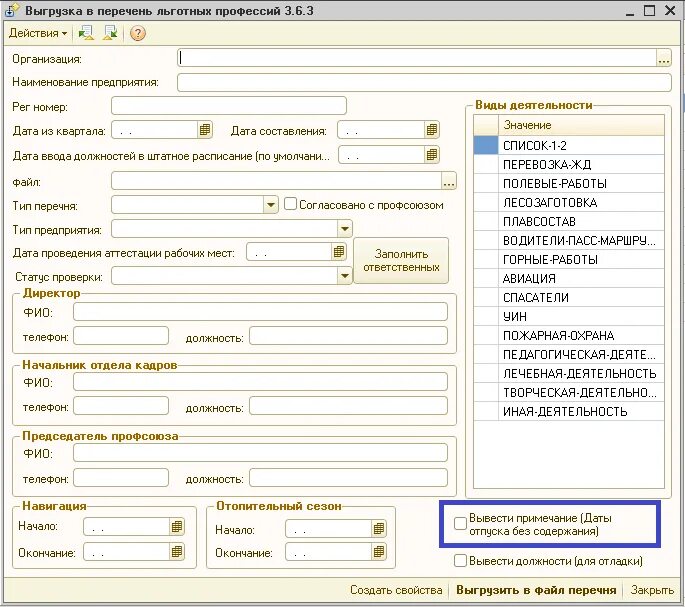The width and height of the screenshot is (685, 607).
Task: Click Создать свойства button
Action: [396, 590]
